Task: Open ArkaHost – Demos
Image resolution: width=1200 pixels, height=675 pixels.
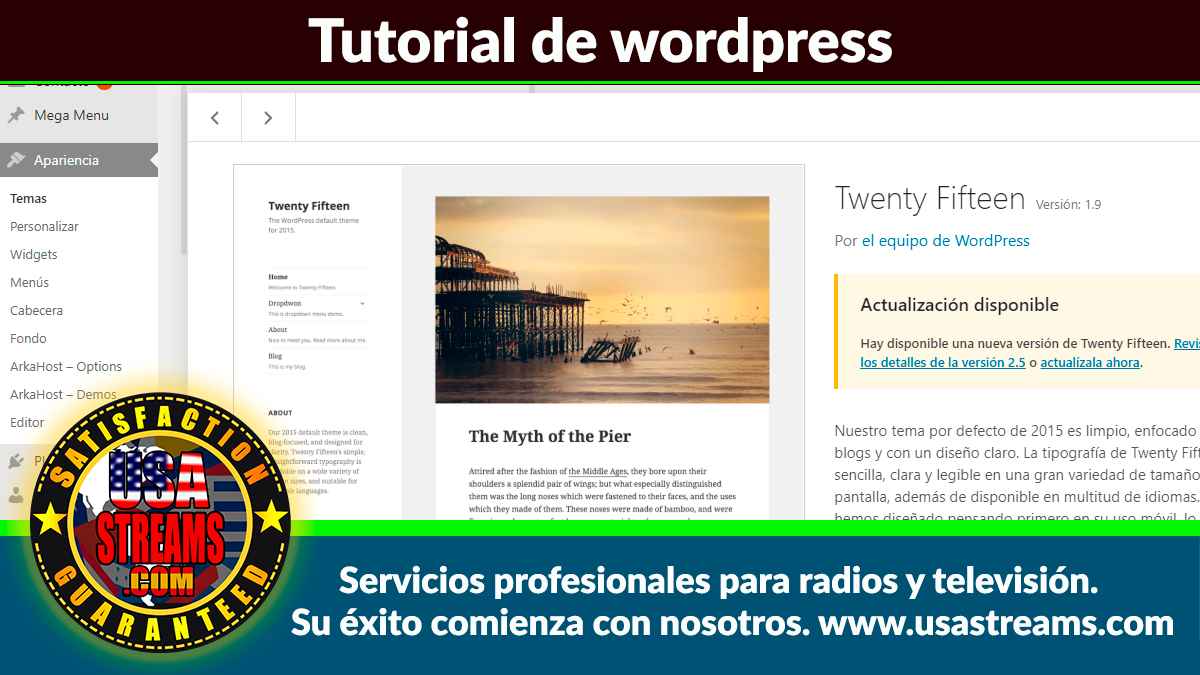Action: coord(63,394)
